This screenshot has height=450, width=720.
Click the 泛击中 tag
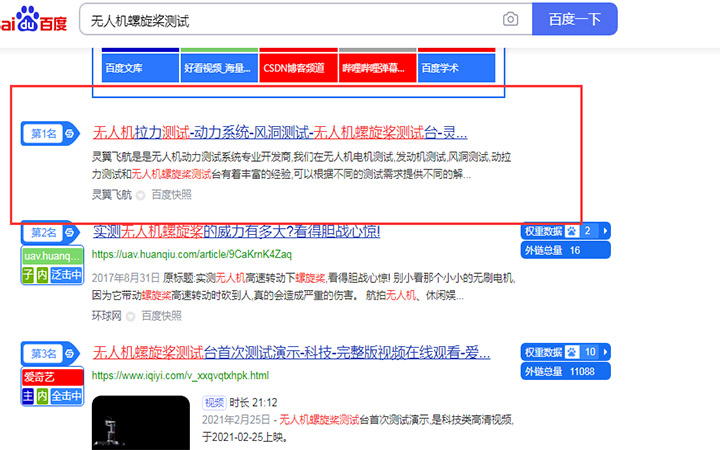pos(66,275)
